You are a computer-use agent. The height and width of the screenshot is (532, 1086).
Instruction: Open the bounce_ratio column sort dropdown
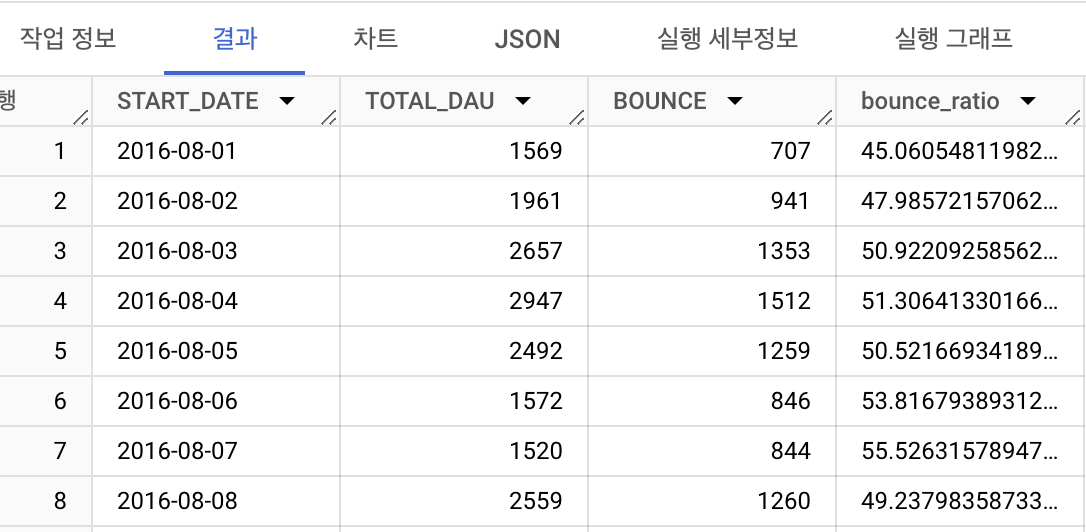(x=1027, y=101)
